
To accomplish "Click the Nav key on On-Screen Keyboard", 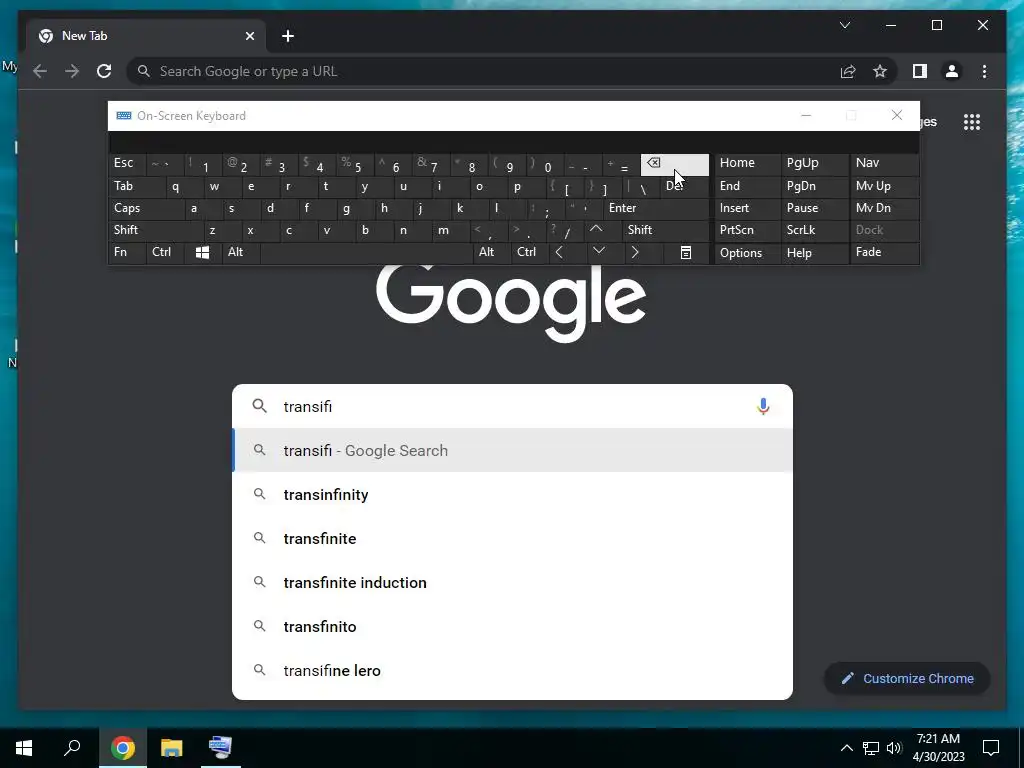I will (884, 163).
